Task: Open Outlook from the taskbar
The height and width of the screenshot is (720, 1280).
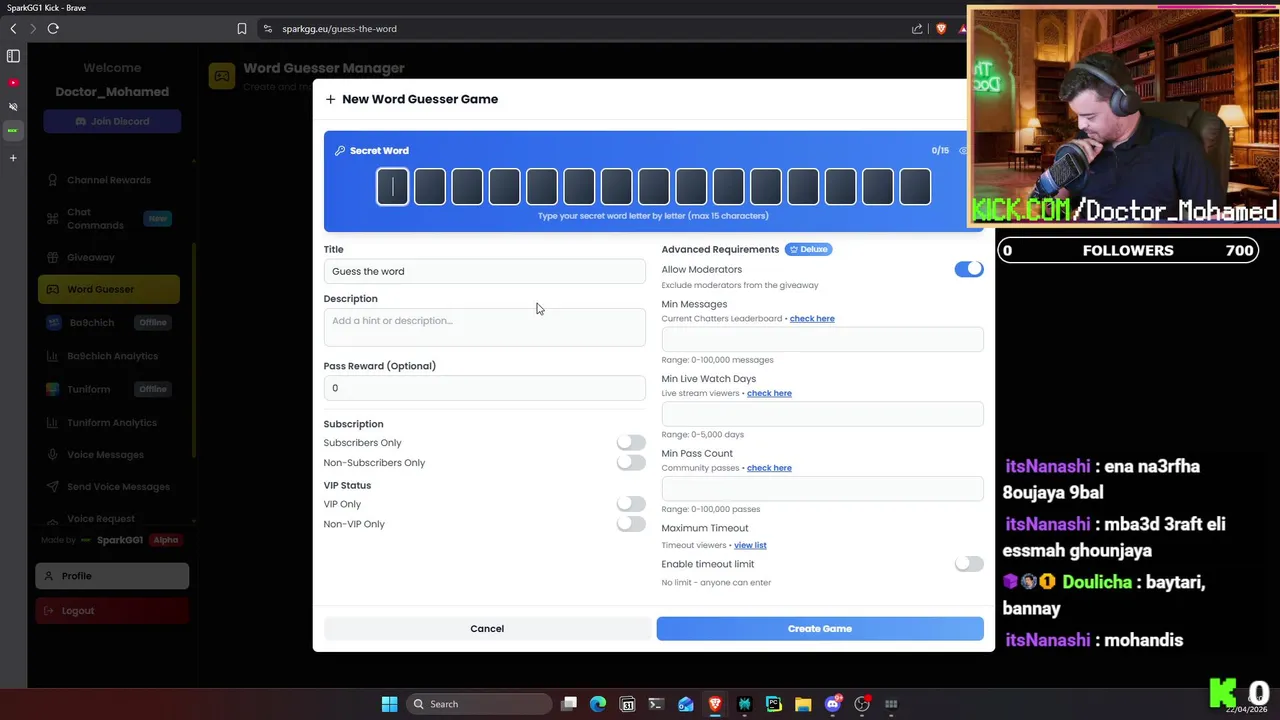Action: coord(686,704)
